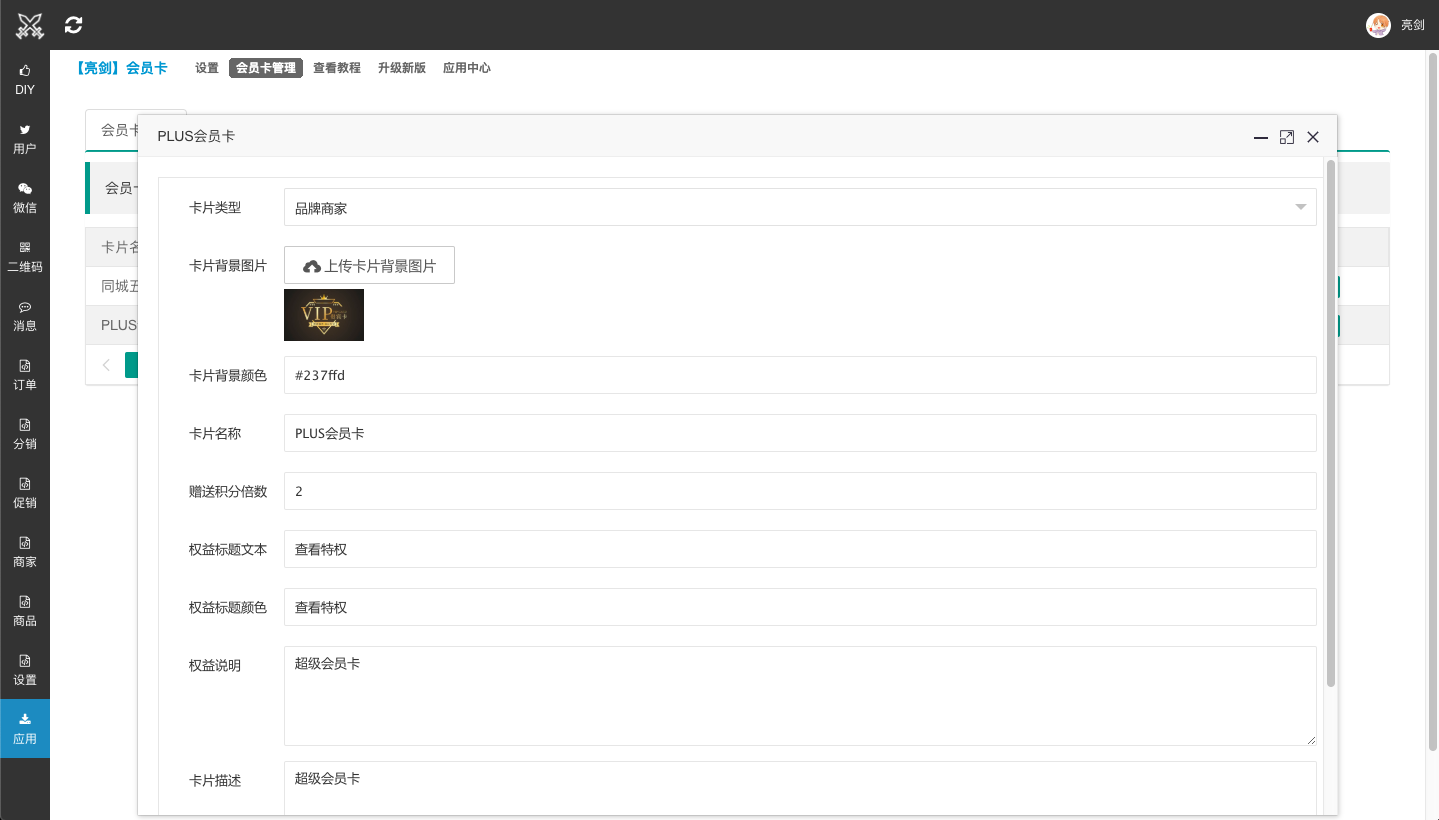This screenshot has width=1439, height=820.
Task: Open 分销 section in sidebar
Action: (25, 434)
